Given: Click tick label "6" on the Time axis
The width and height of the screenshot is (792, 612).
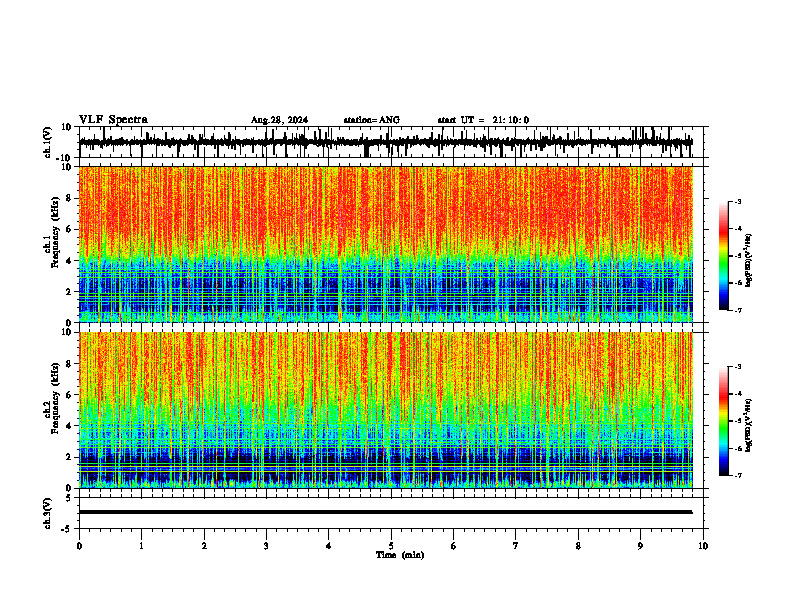Looking at the screenshot, I should point(454,546).
